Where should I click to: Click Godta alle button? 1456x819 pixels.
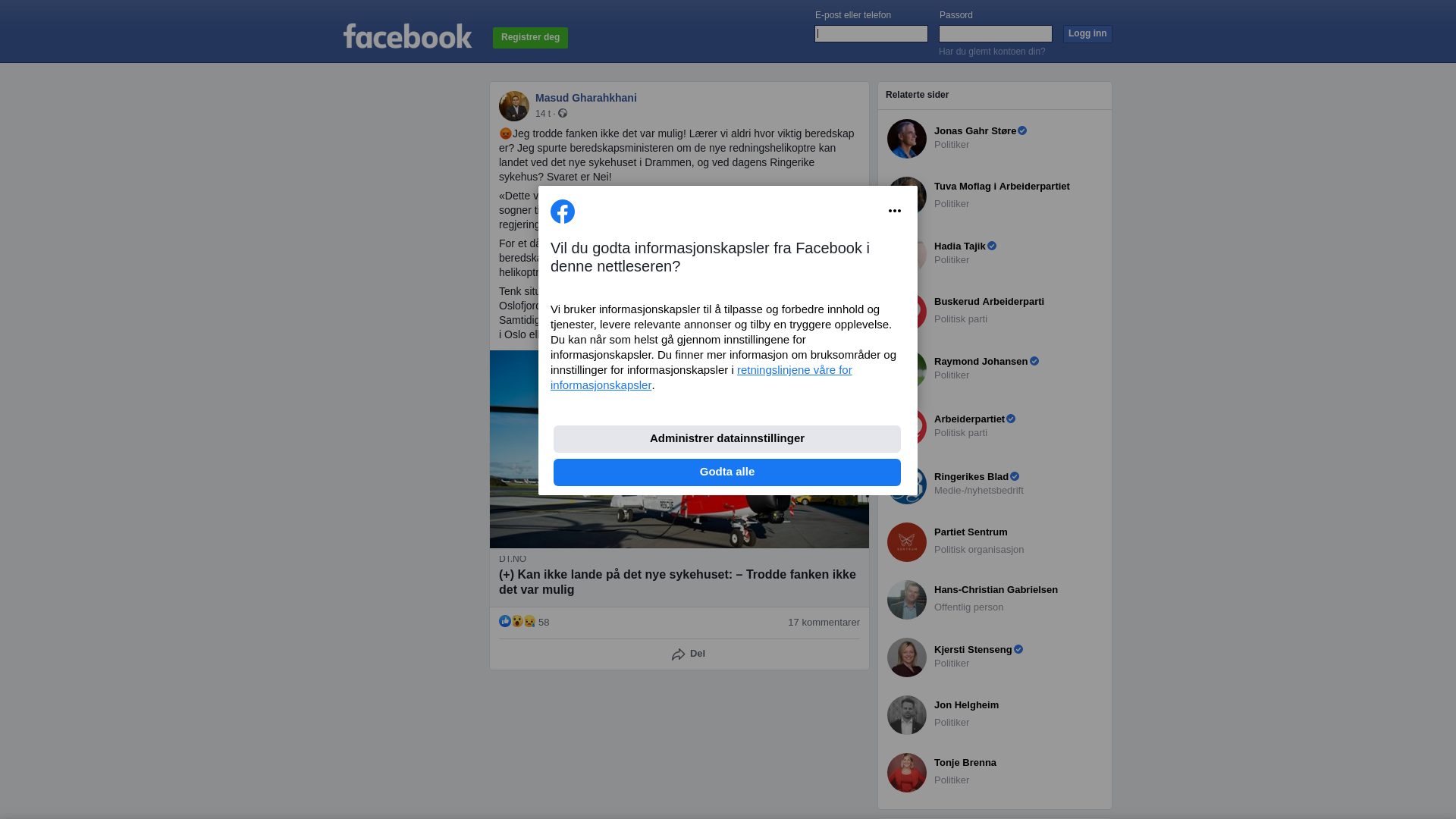[x=727, y=472]
